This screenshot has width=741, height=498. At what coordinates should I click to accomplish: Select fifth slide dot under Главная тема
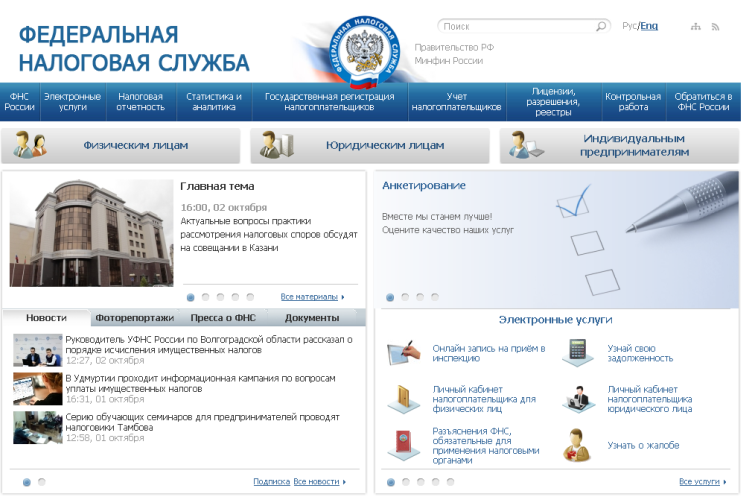[250, 297]
